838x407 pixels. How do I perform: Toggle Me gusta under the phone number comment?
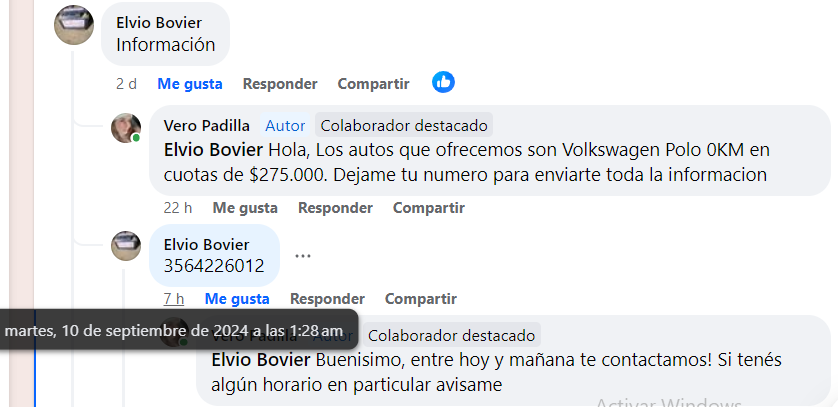237,299
